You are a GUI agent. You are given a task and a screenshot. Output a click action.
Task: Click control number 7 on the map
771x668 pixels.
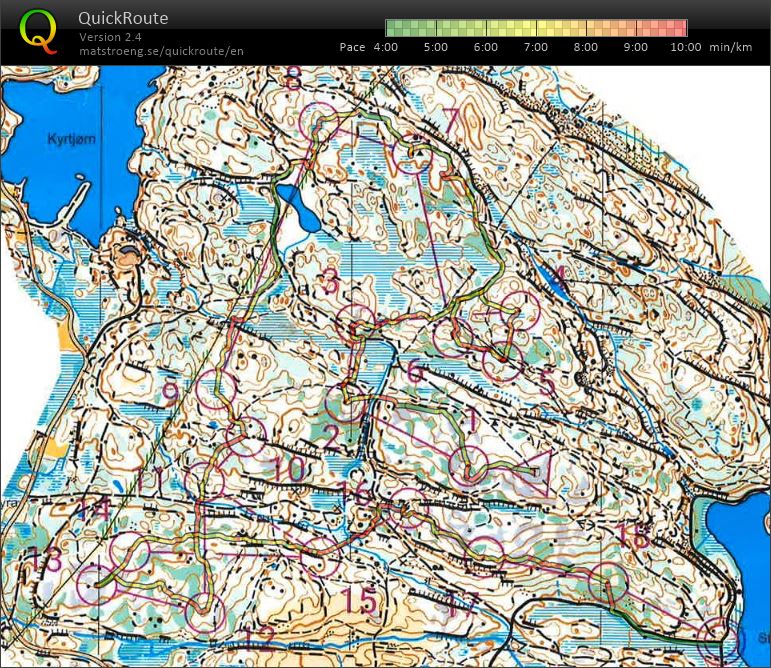450,120
